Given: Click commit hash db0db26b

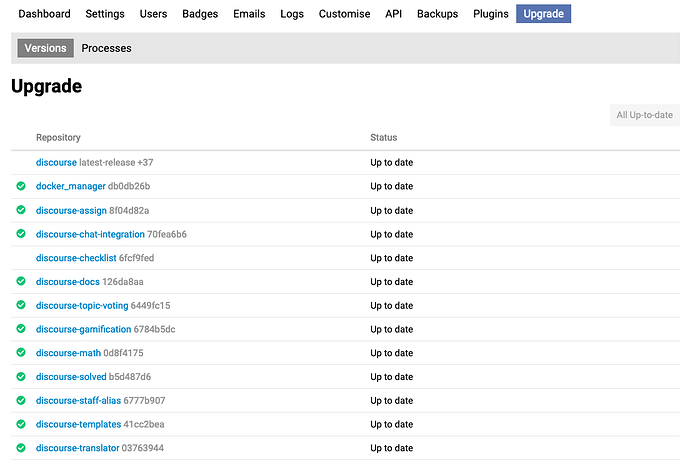Looking at the screenshot, I should click(129, 186).
